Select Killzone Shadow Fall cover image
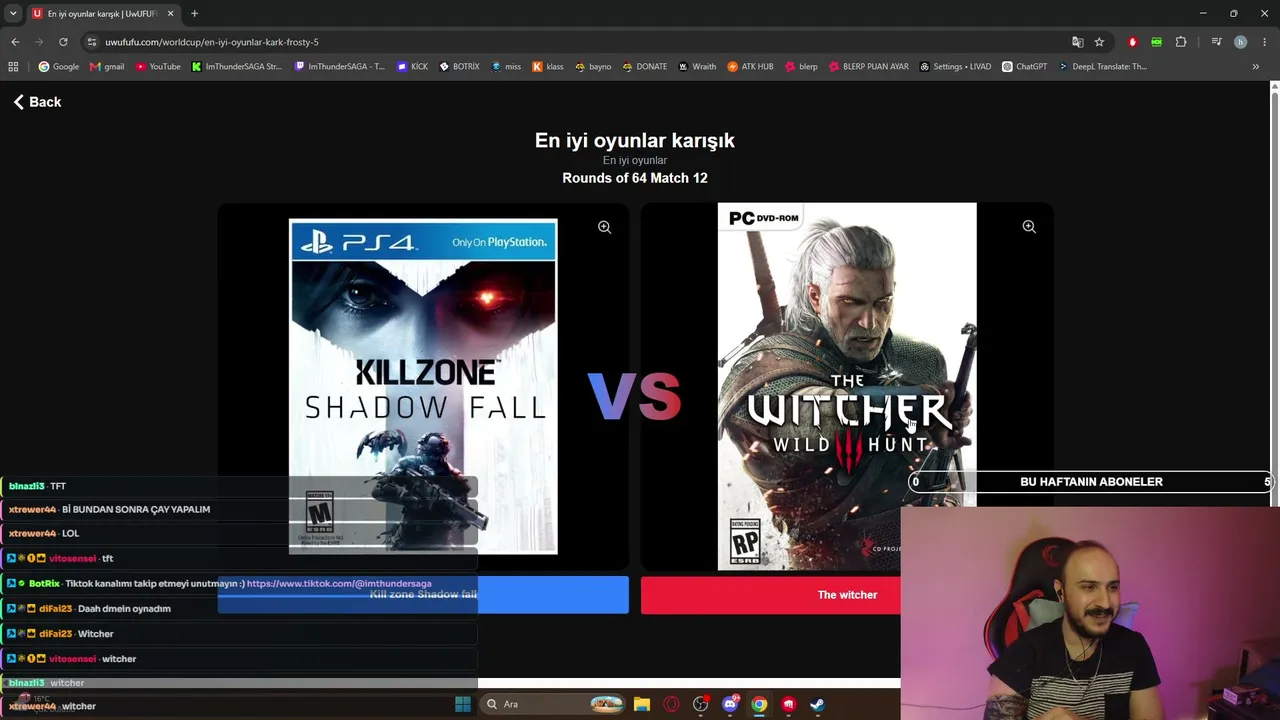1280x720 pixels. 423,387
